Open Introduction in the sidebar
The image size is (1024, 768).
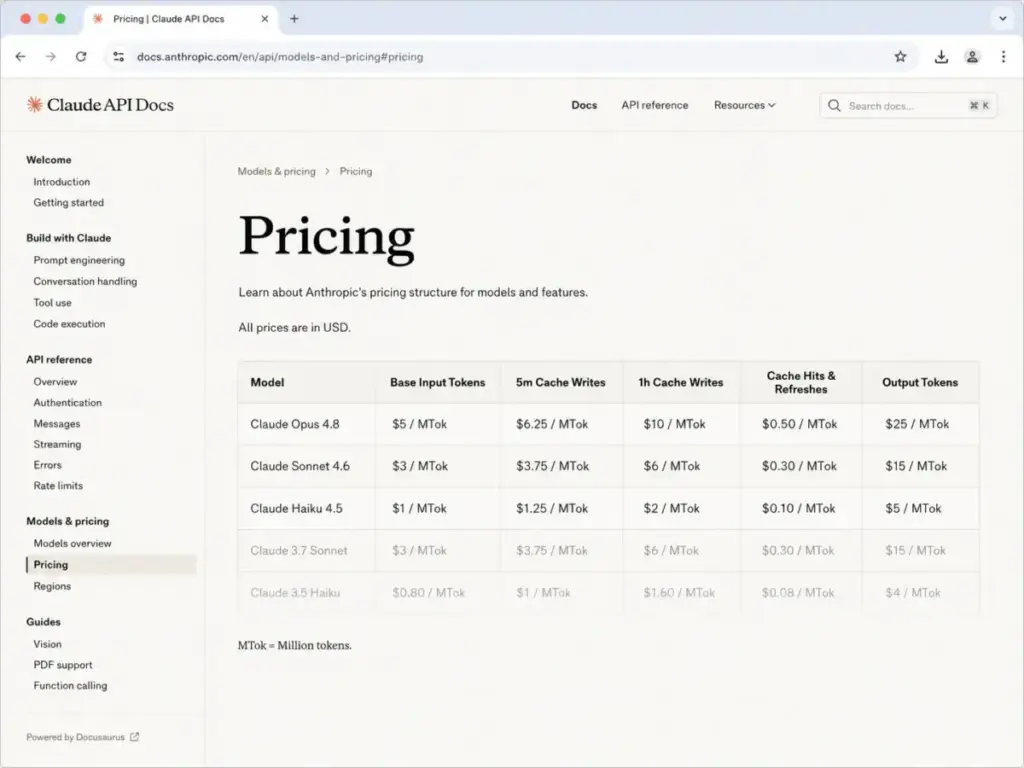pos(62,182)
